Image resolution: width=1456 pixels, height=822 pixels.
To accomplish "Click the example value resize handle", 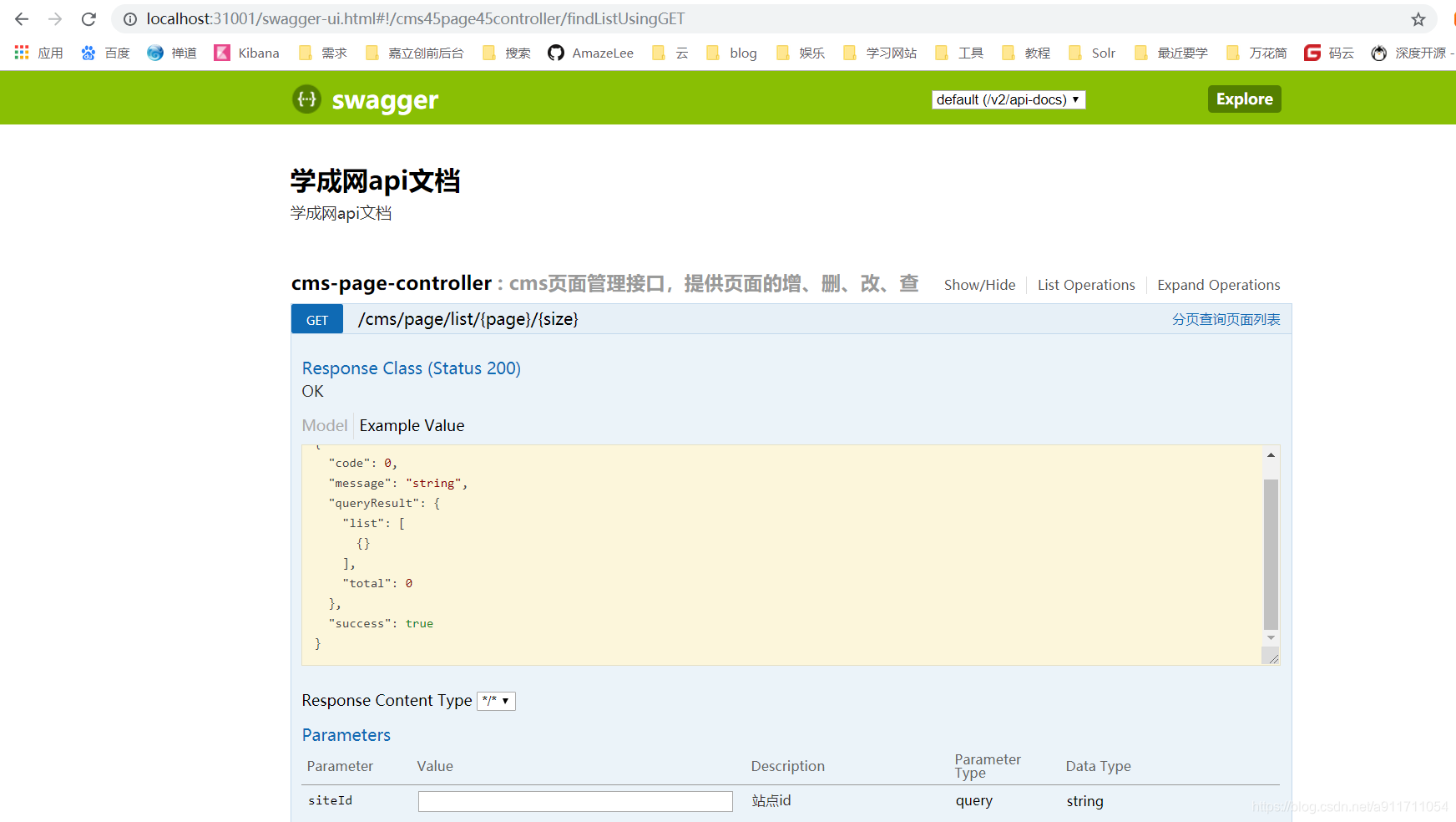I will pos(1271,657).
